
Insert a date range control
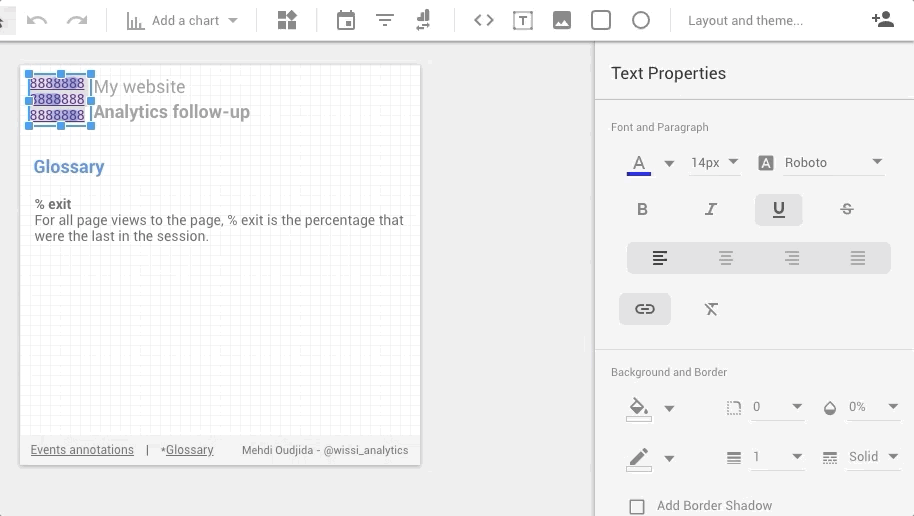point(346,20)
